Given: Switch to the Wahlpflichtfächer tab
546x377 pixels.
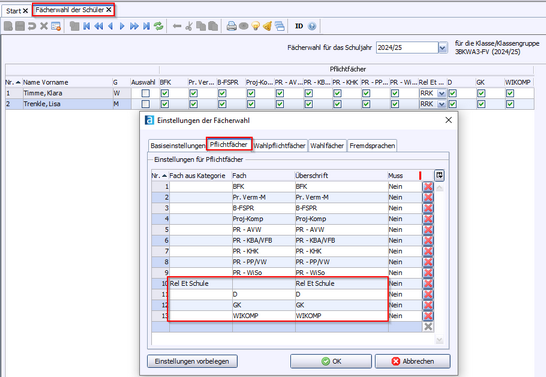Looking at the screenshot, I should (x=280, y=146).
